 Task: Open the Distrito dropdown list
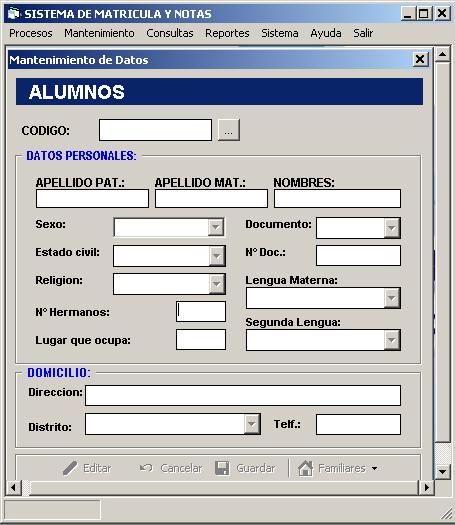point(252,424)
